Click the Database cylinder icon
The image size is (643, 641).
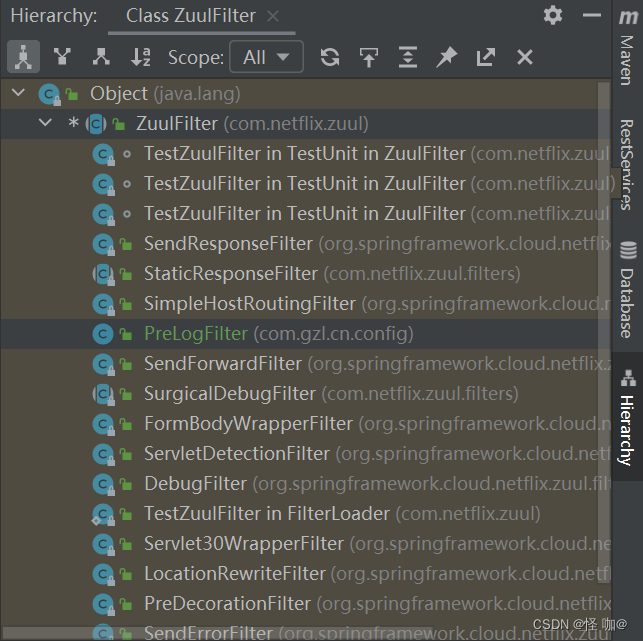click(628, 250)
